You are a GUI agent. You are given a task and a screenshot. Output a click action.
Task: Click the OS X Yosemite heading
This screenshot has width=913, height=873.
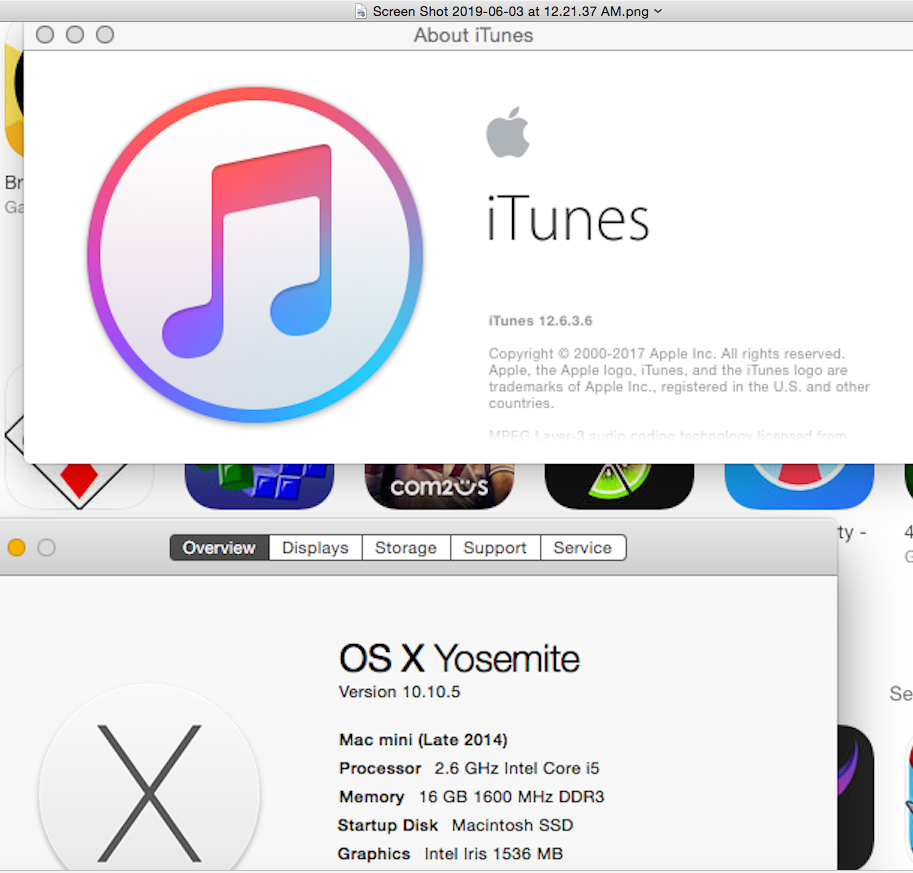459,659
